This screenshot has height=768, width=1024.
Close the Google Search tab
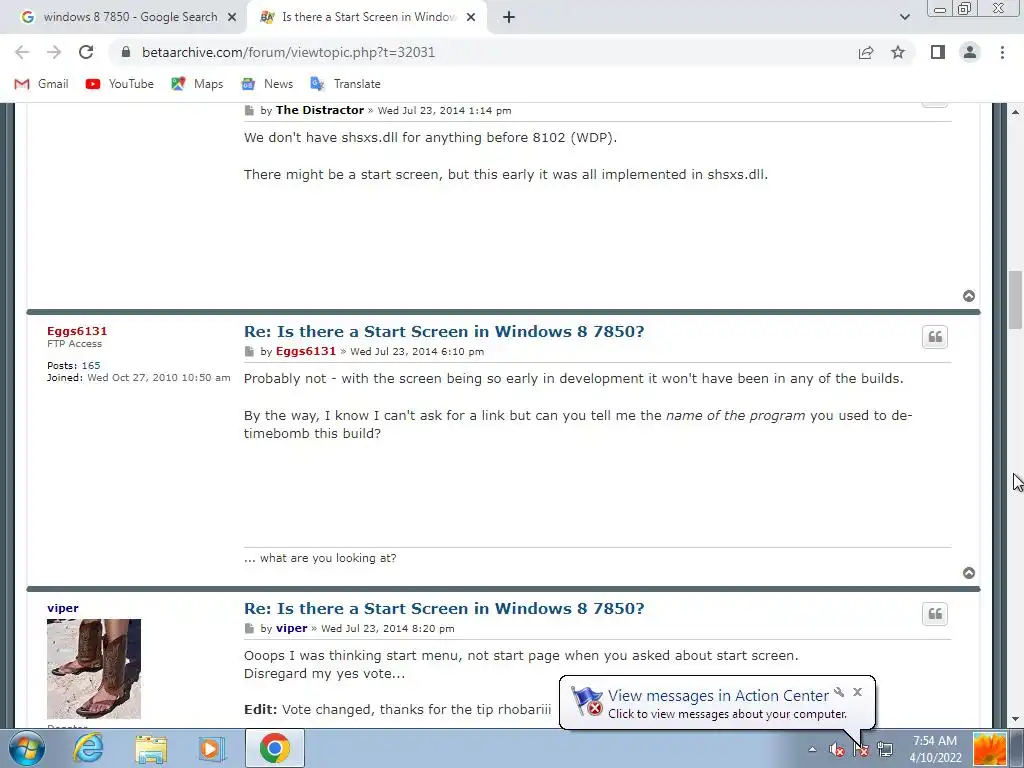232,17
